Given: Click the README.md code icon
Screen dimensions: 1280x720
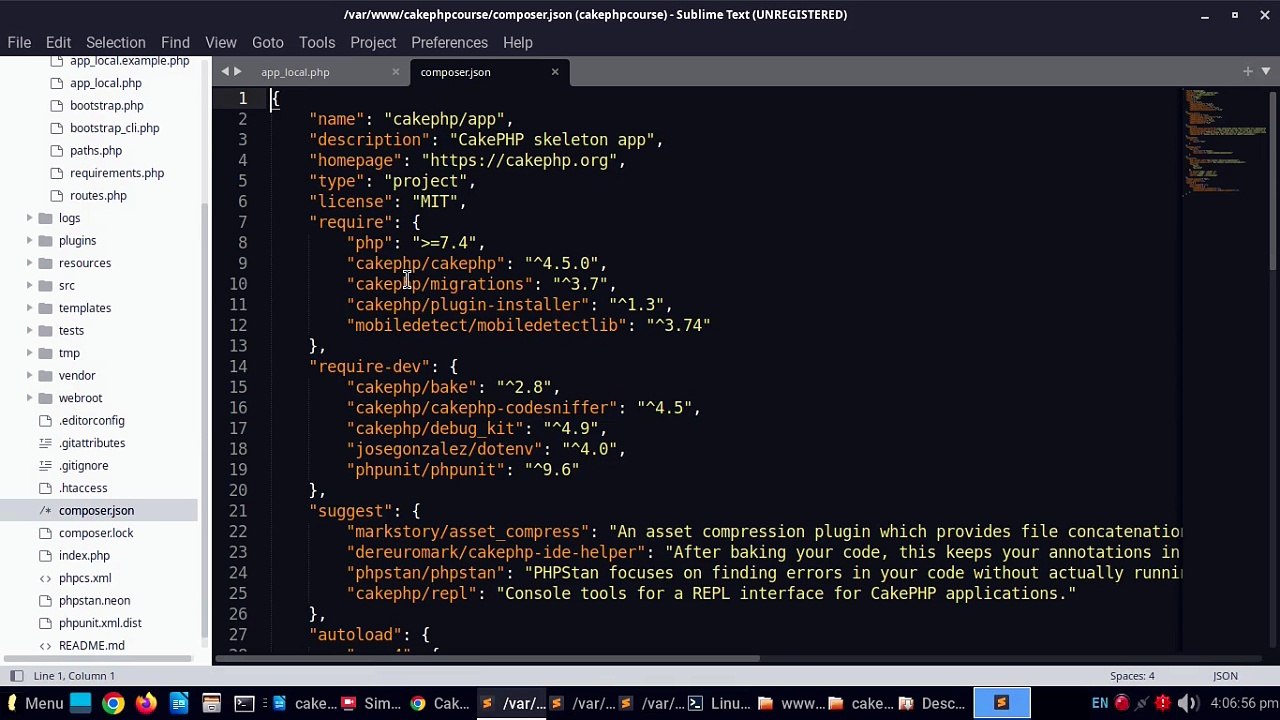Looking at the screenshot, I should pyautogui.click(x=45, y=645).
